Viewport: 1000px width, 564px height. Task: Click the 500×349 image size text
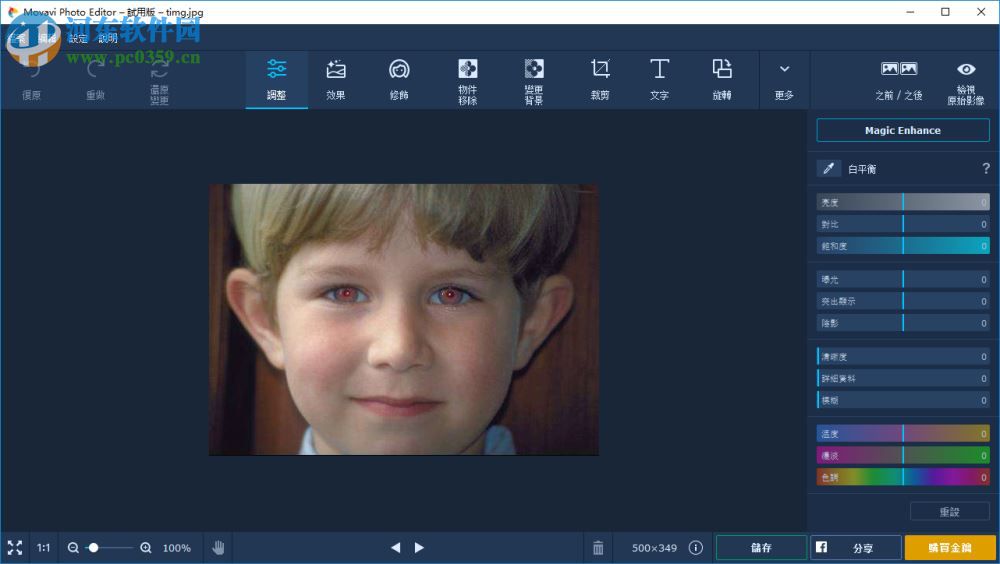click(654, 547)
